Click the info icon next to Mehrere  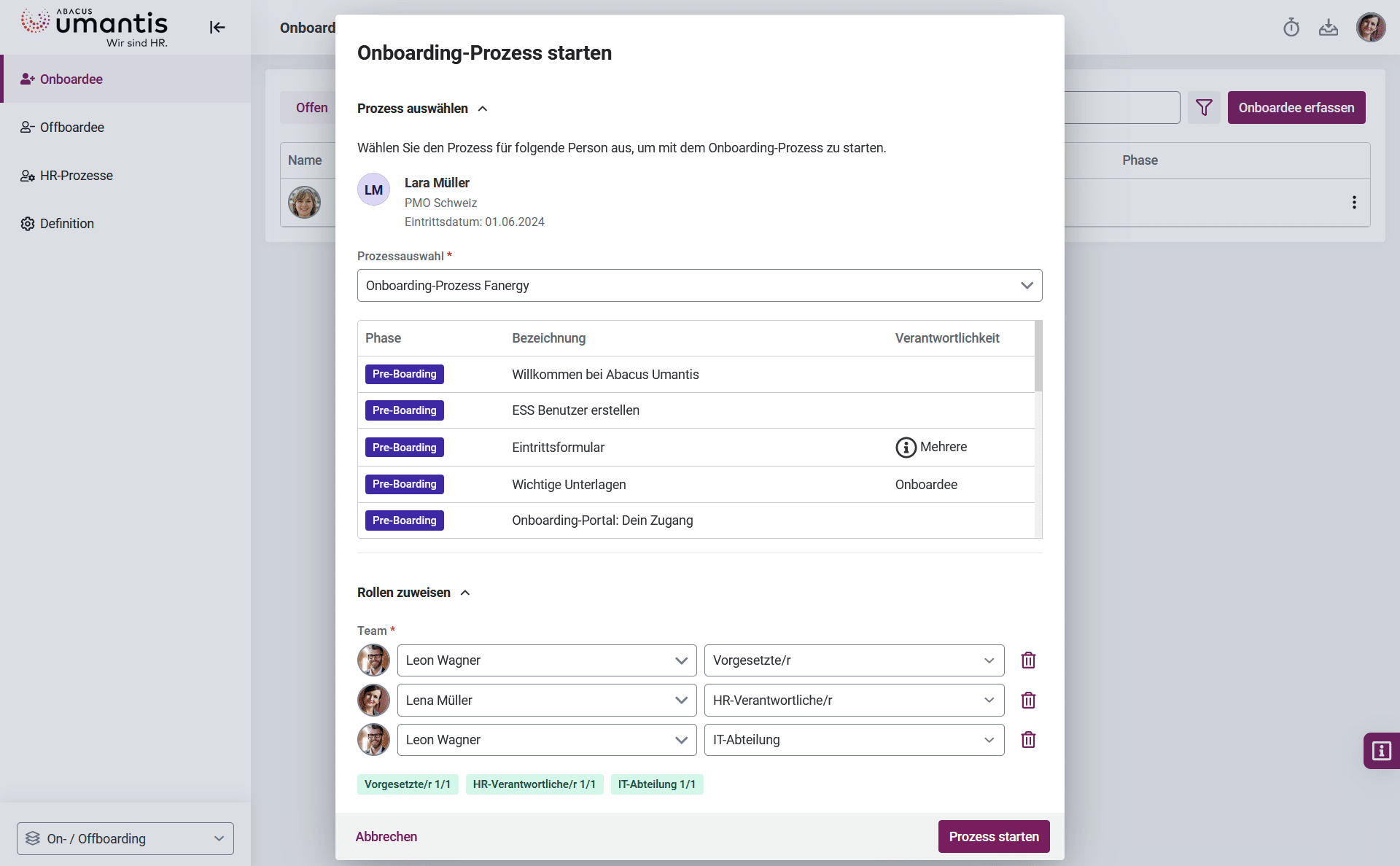906,447
